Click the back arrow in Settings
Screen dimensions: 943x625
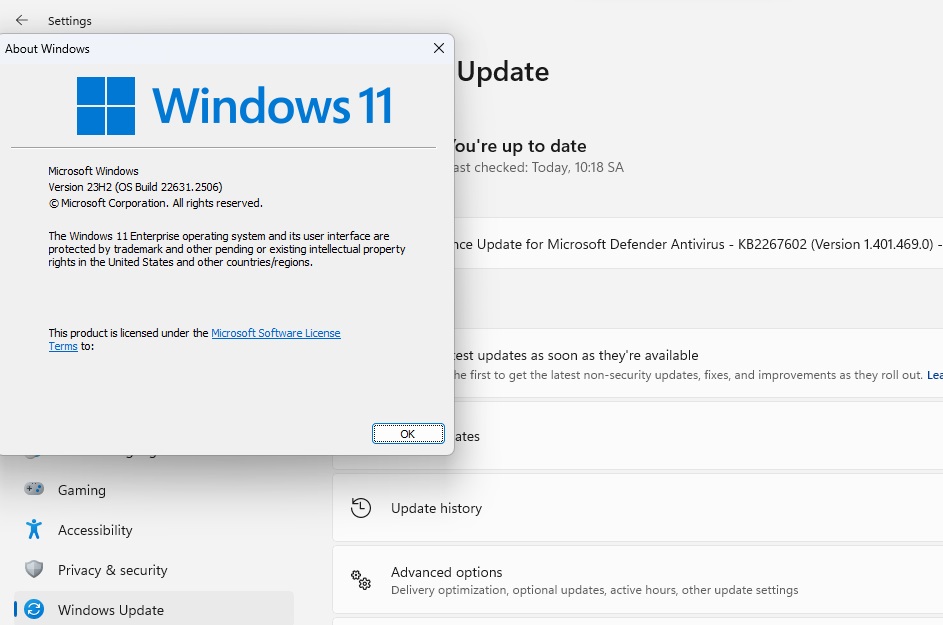point(22,20)
